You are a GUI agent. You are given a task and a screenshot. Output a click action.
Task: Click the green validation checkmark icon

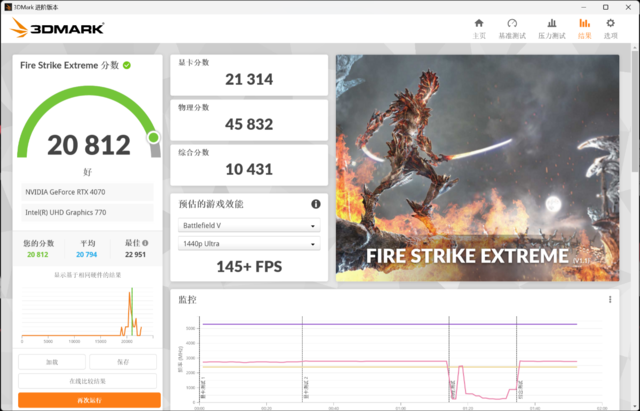click(127, 65)
